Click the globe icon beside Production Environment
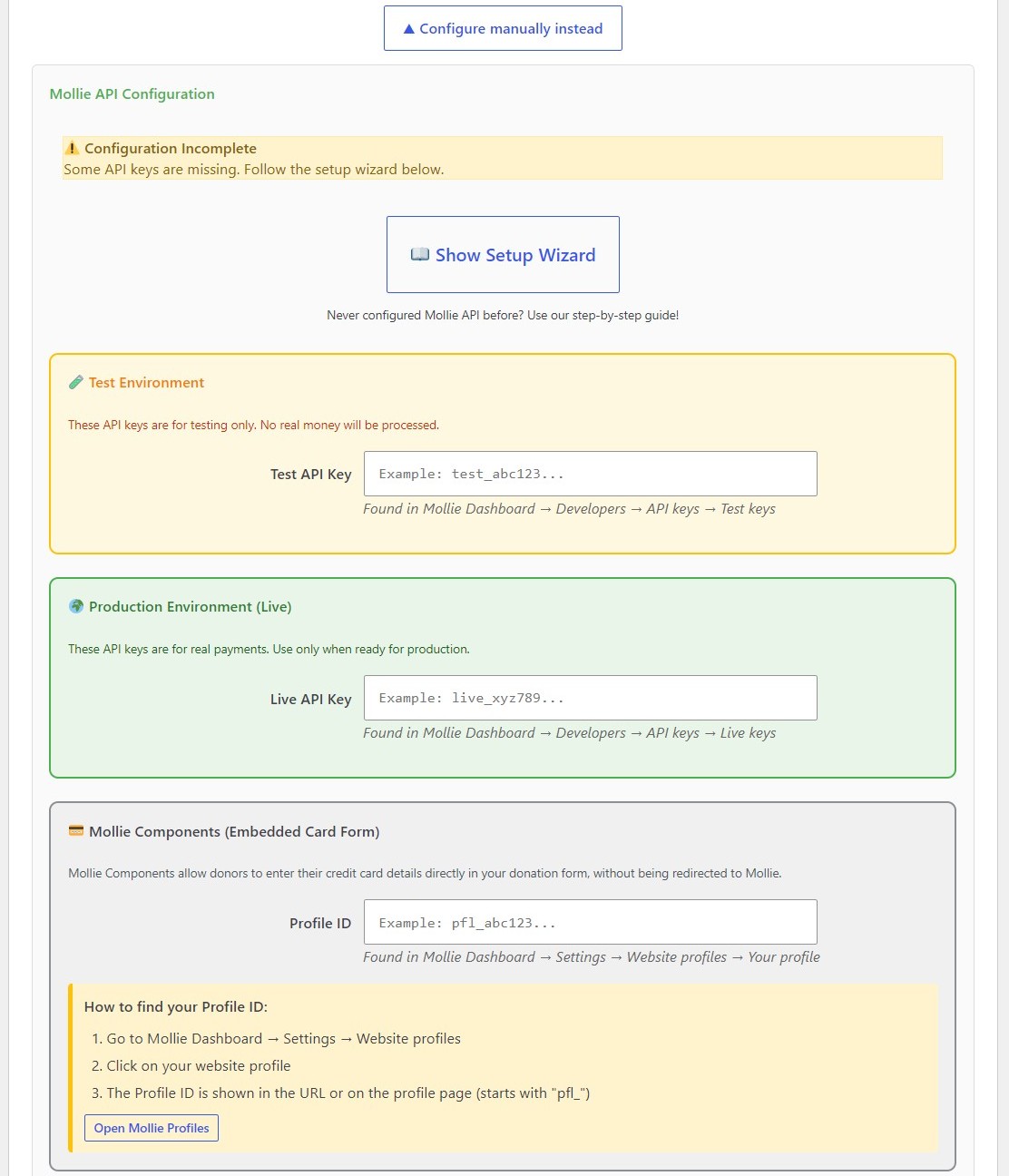Image resolution: width=1009 pixels, height=1176 pixels. click(76, 606)
